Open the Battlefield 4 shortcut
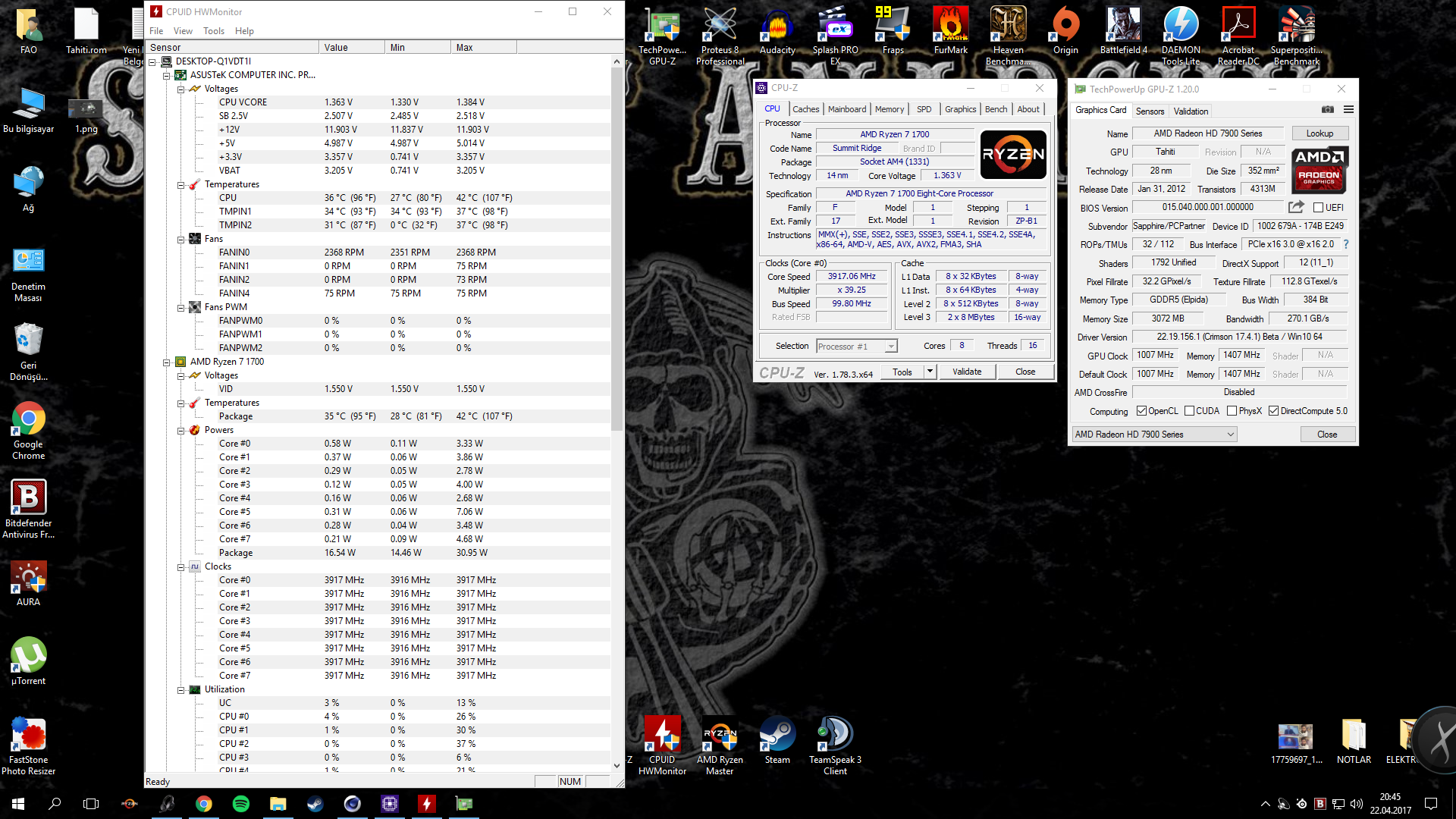 pos(1123,30)
